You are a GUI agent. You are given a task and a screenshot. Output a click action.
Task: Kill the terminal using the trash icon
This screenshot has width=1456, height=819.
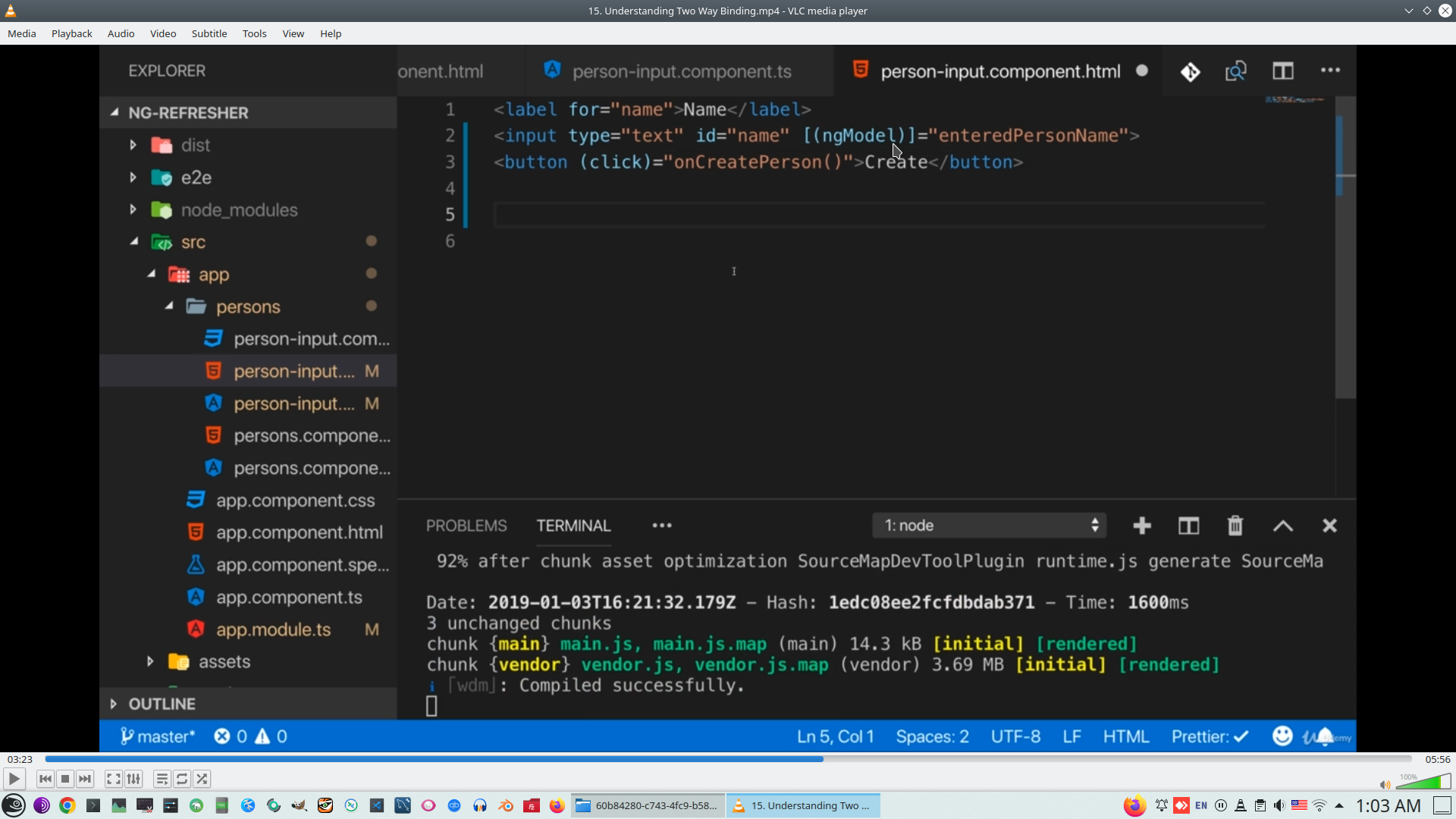[x=1235, y=525]
